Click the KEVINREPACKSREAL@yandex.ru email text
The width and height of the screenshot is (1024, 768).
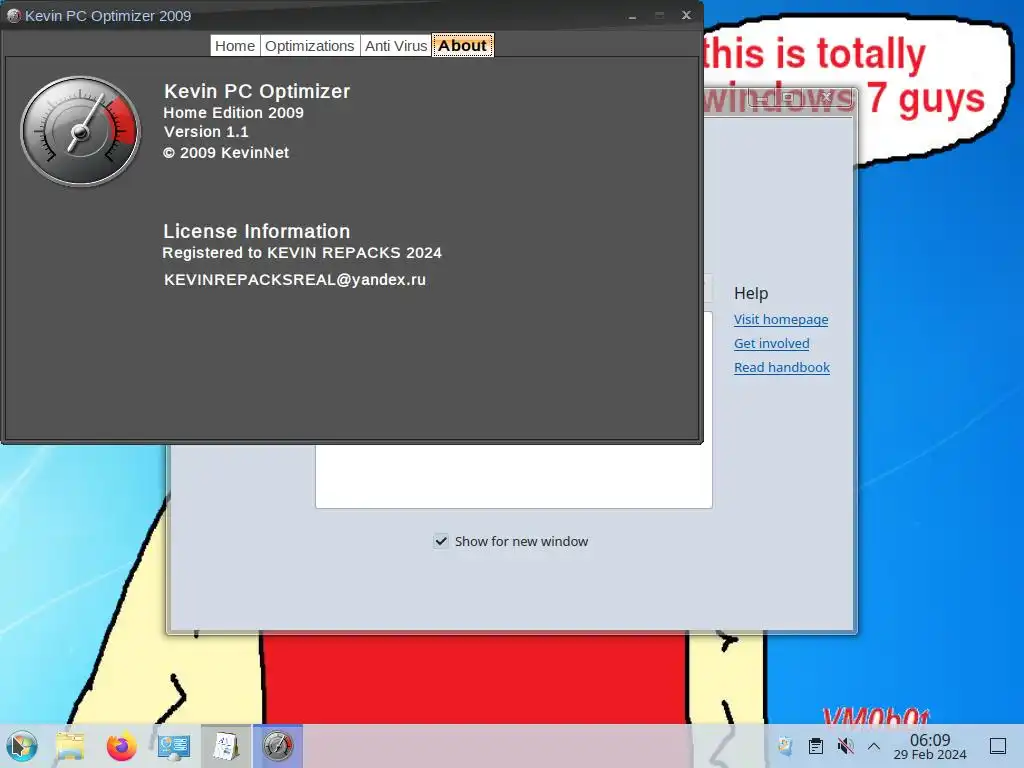(295, 280)
